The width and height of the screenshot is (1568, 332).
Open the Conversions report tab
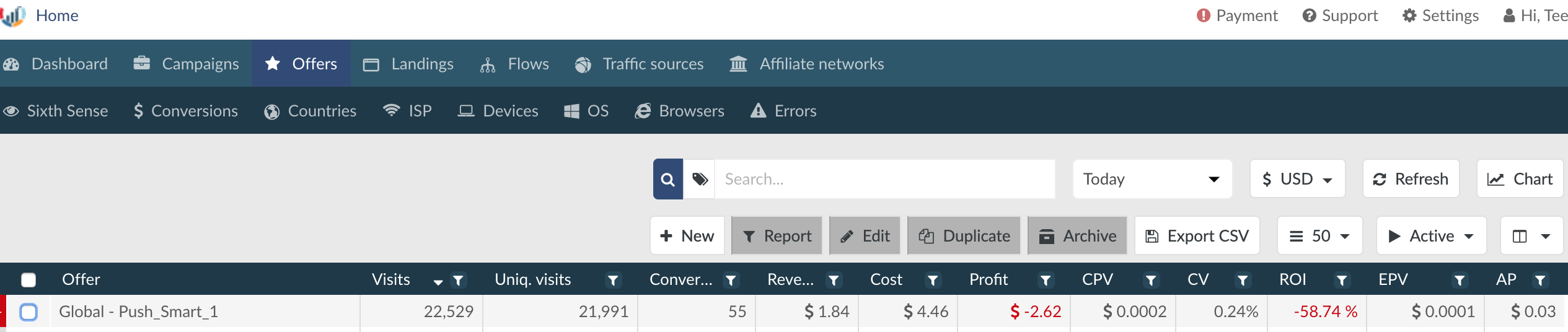186,111
